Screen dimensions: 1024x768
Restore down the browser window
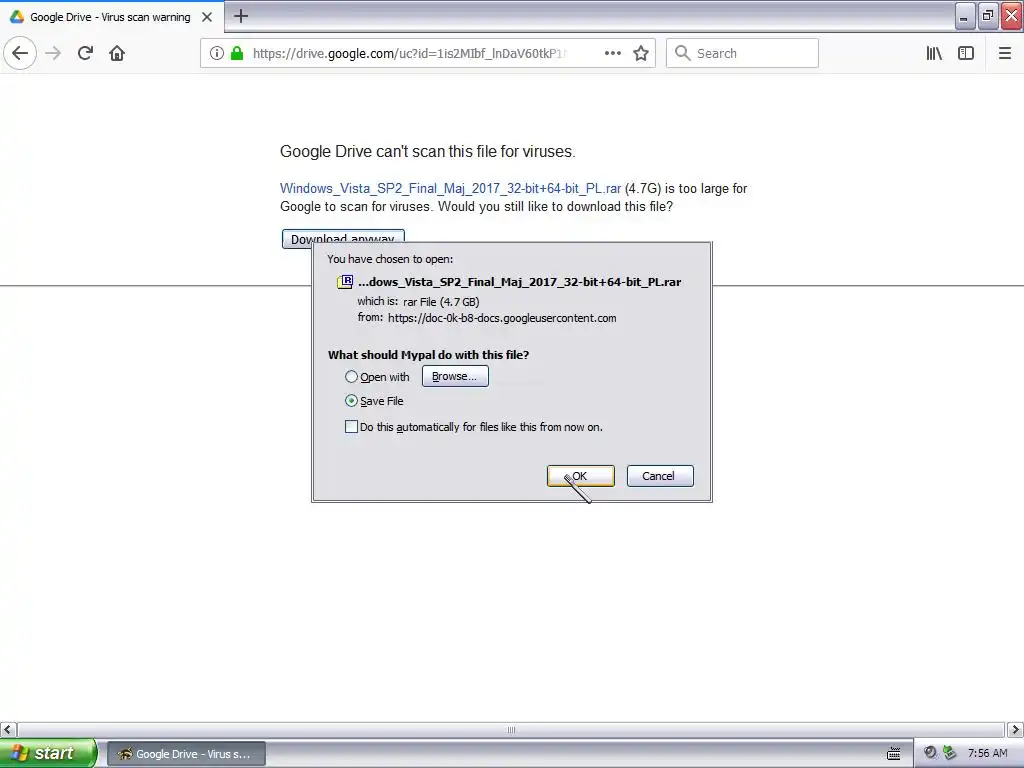[x=988, y=16]
